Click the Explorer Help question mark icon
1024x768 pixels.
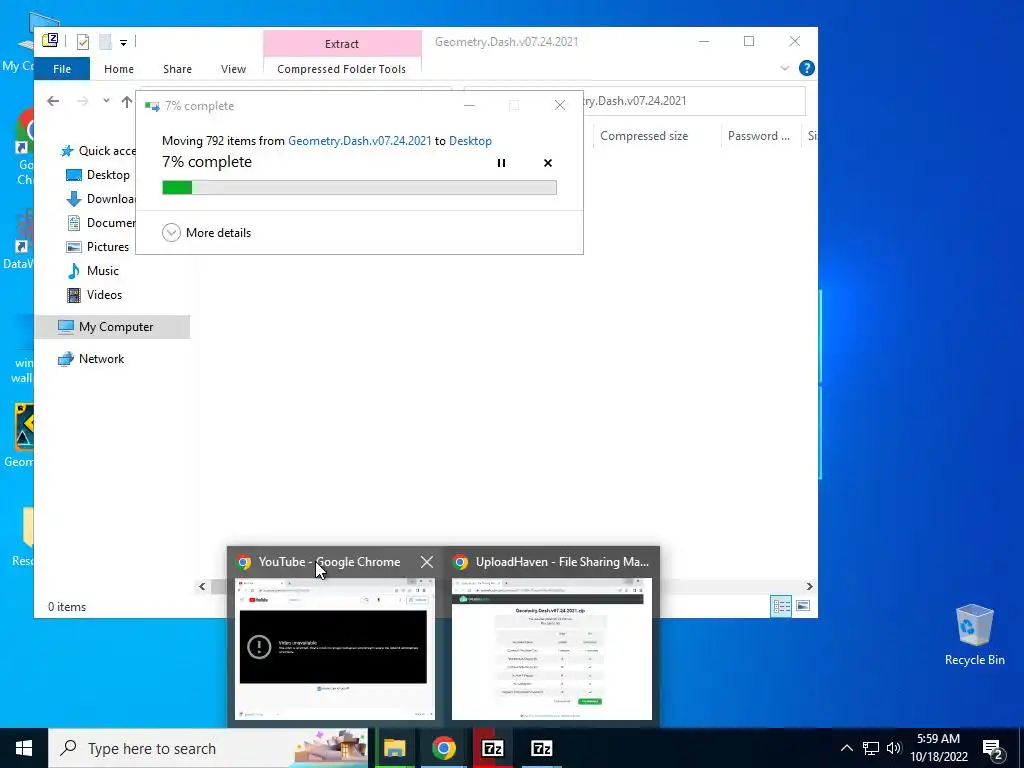tap(807, 68)
